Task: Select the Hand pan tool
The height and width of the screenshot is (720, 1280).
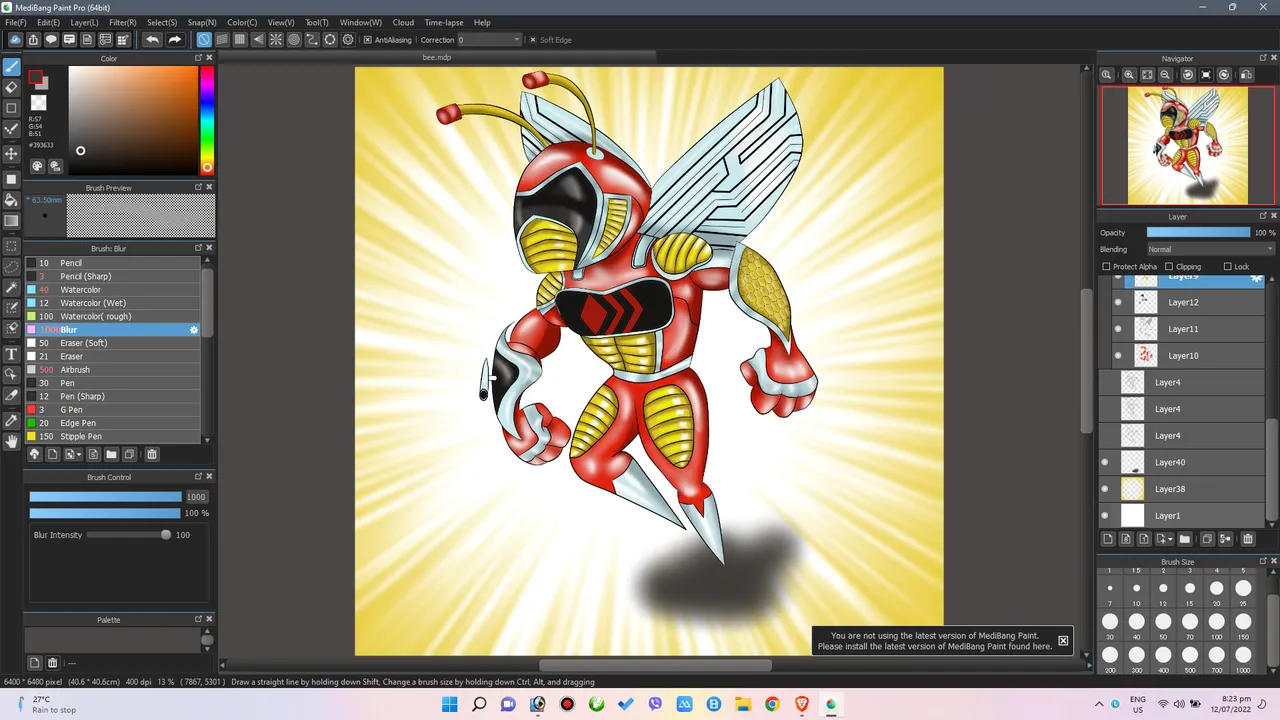Action: (x=12, y=441)
